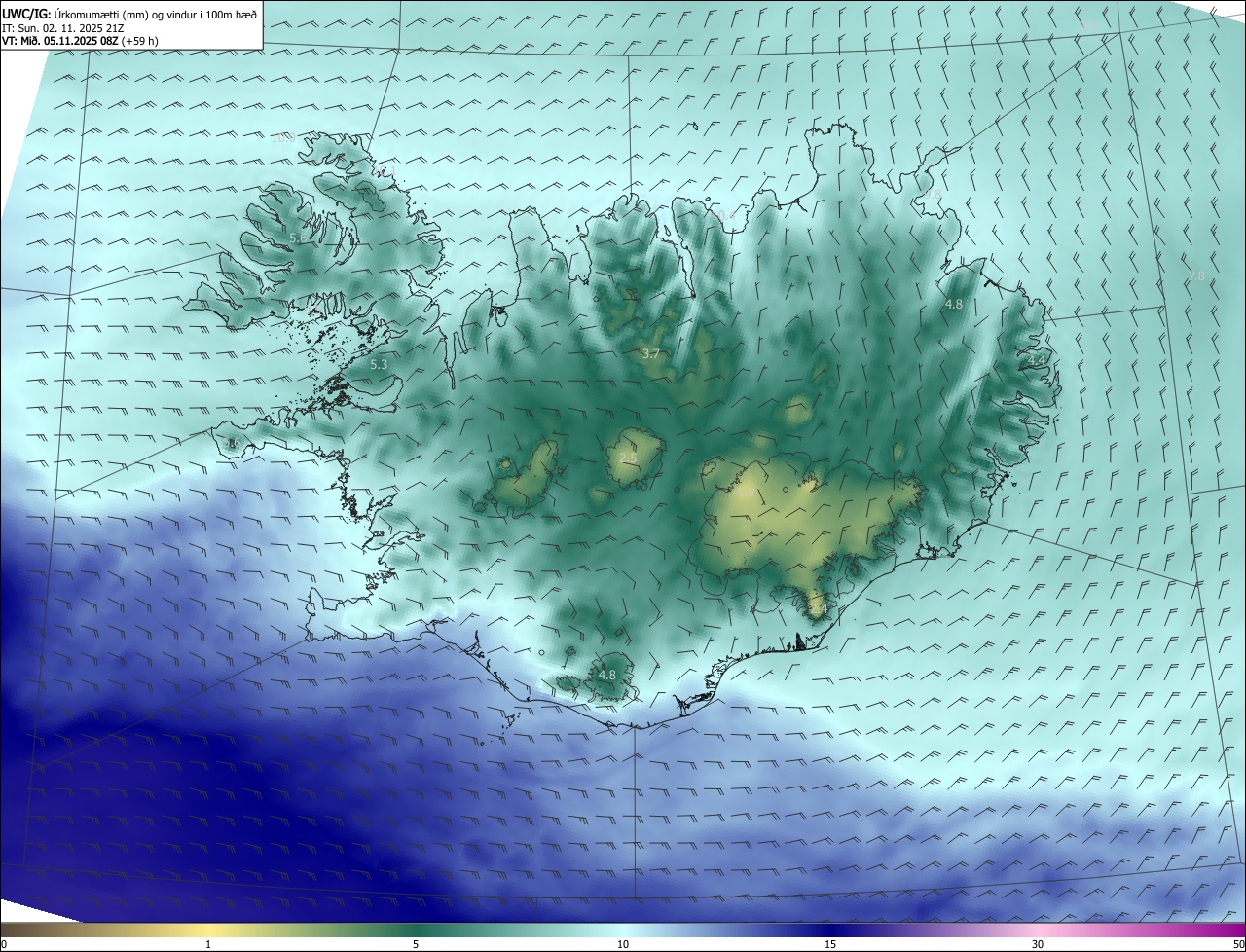
Task: Click the 2.4 value label on the map
Action: [818, 609]
